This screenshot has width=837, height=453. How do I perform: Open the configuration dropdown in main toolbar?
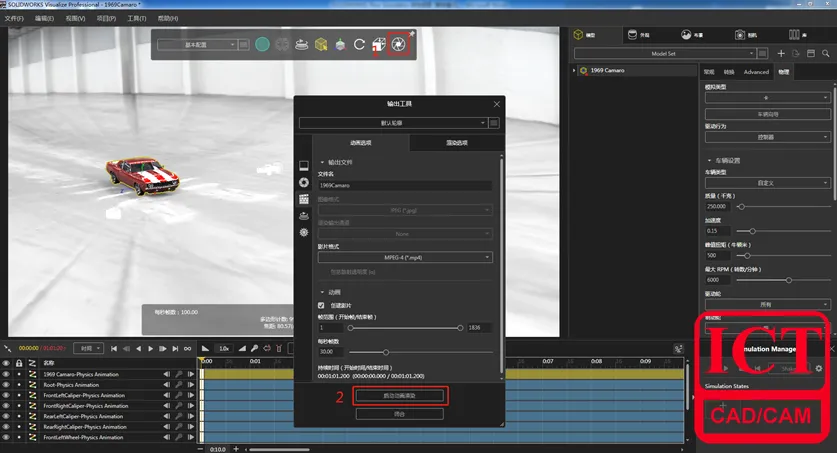click(196, 45)
